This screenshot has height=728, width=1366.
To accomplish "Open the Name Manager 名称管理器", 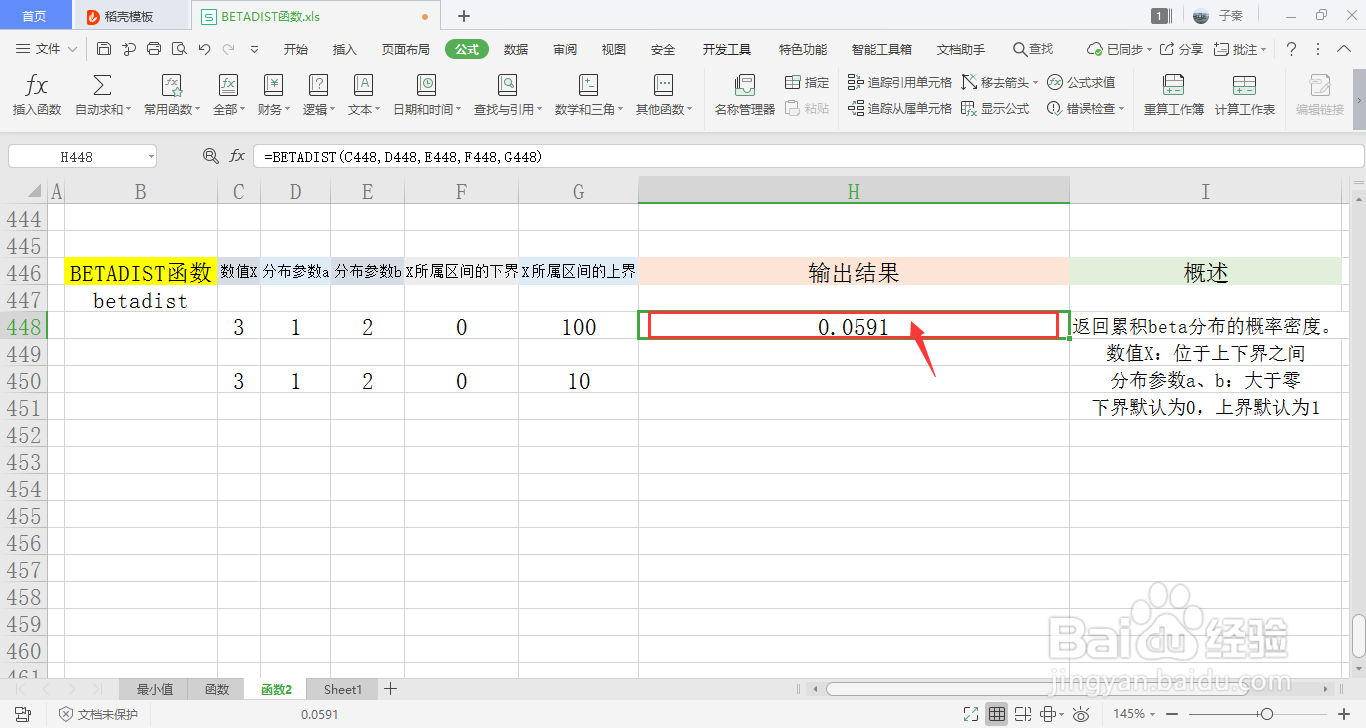I will (744, 95).
